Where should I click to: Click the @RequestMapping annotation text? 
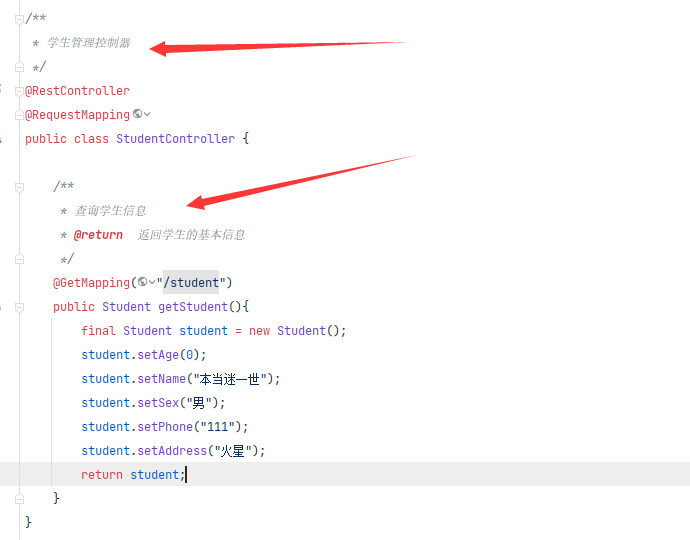point(77,115)
